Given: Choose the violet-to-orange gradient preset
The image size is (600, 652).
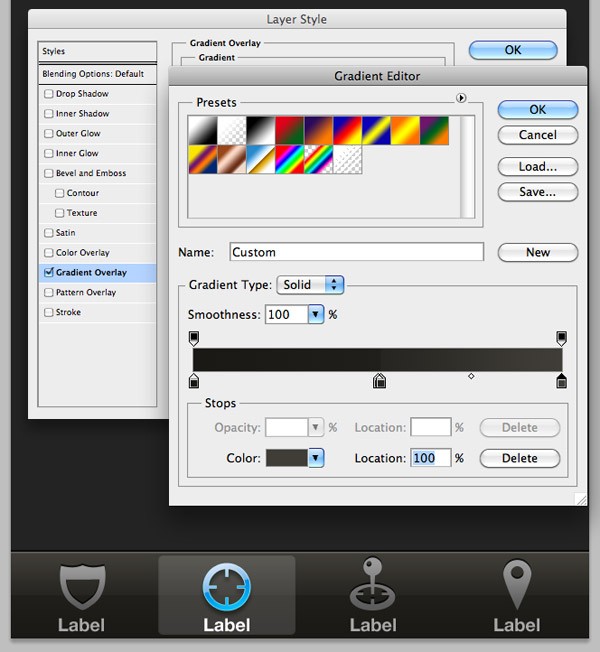Looking at the screenshot, I should 319,131.
